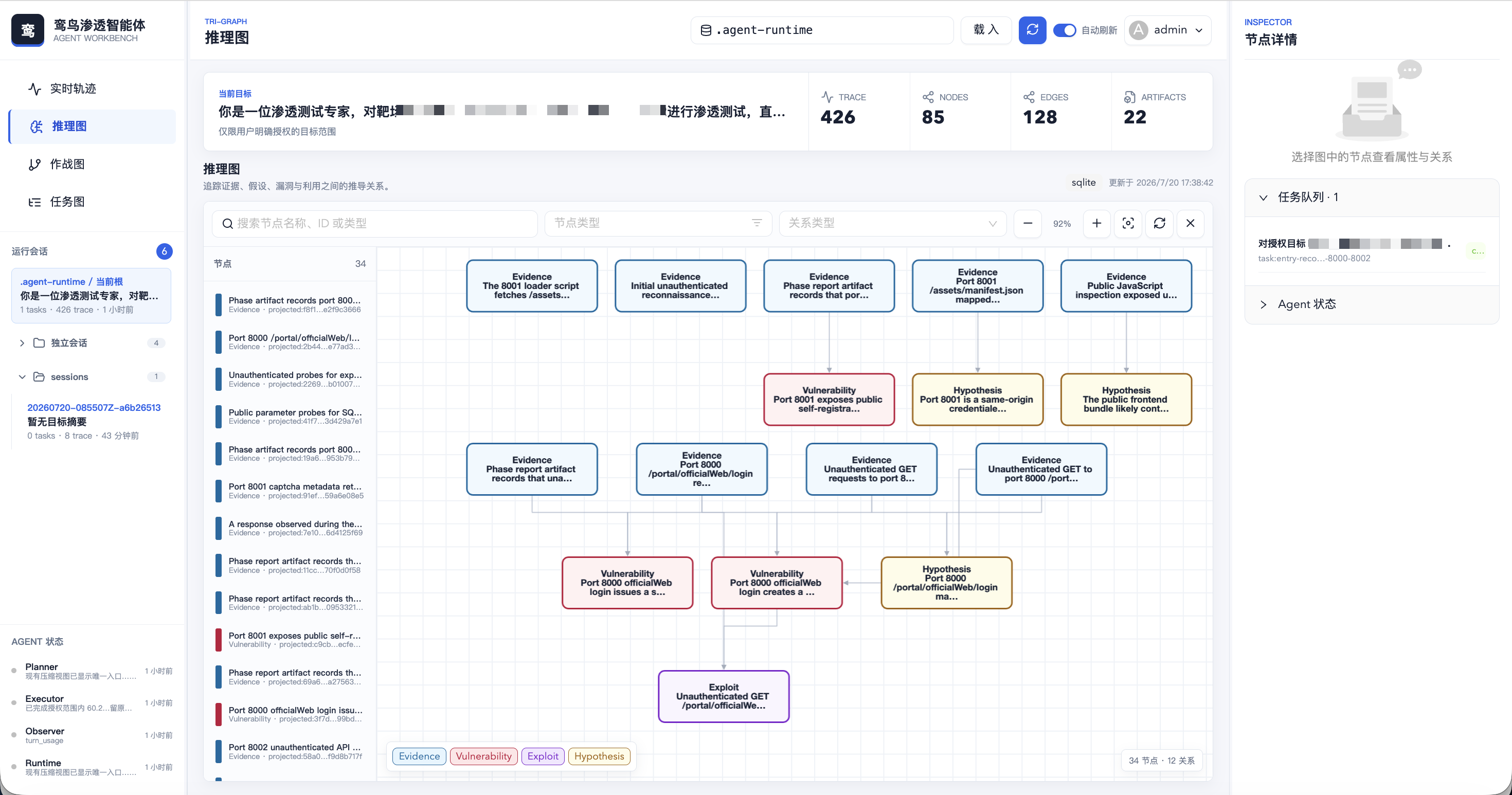This screenshot has height=795, width=1512.
Task: Select list item 'Unauthenticated probes for exp...'
Action: coord(290,379)
